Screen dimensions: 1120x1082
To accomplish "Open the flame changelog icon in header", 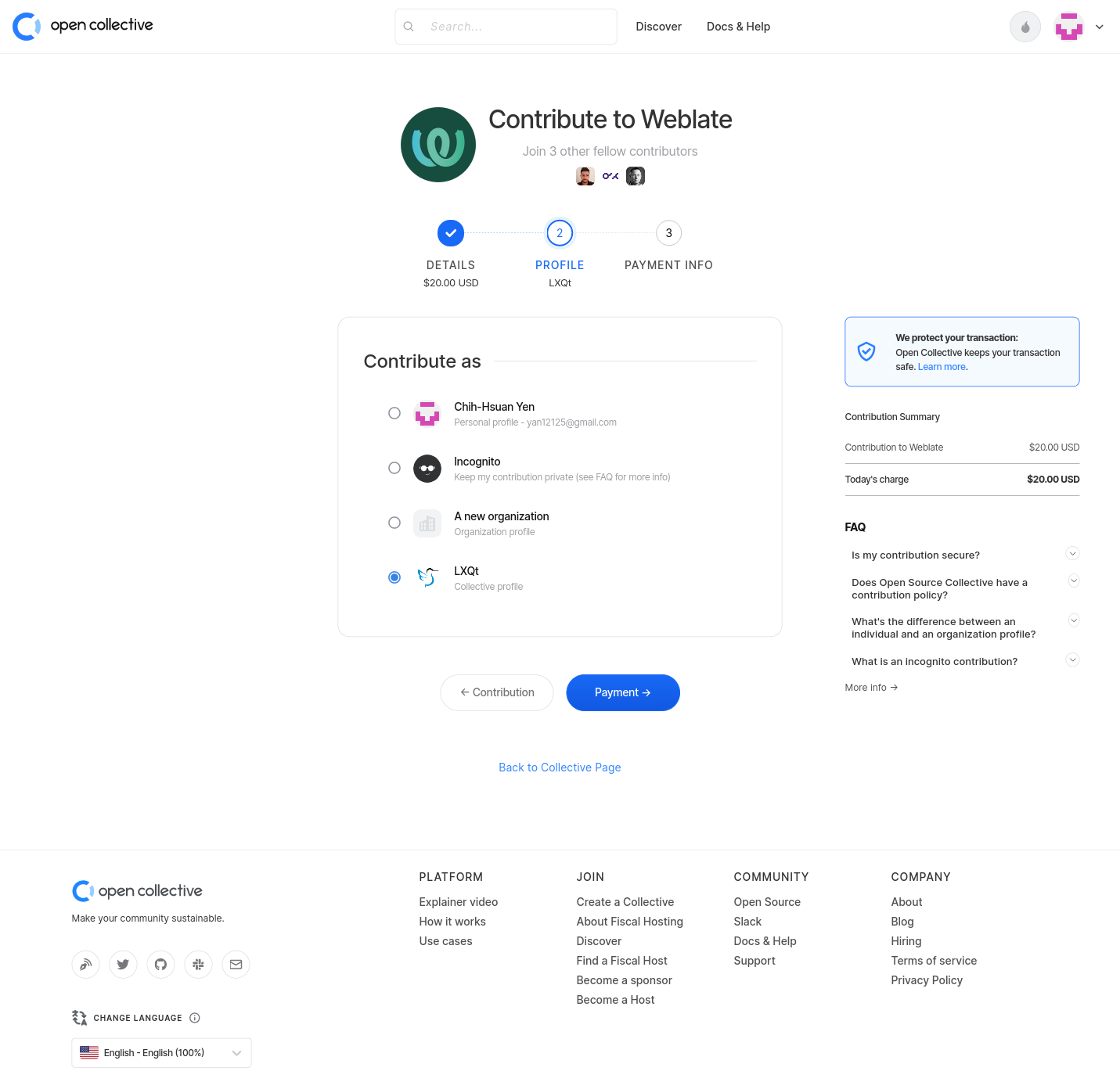I will click(1025, 27).
